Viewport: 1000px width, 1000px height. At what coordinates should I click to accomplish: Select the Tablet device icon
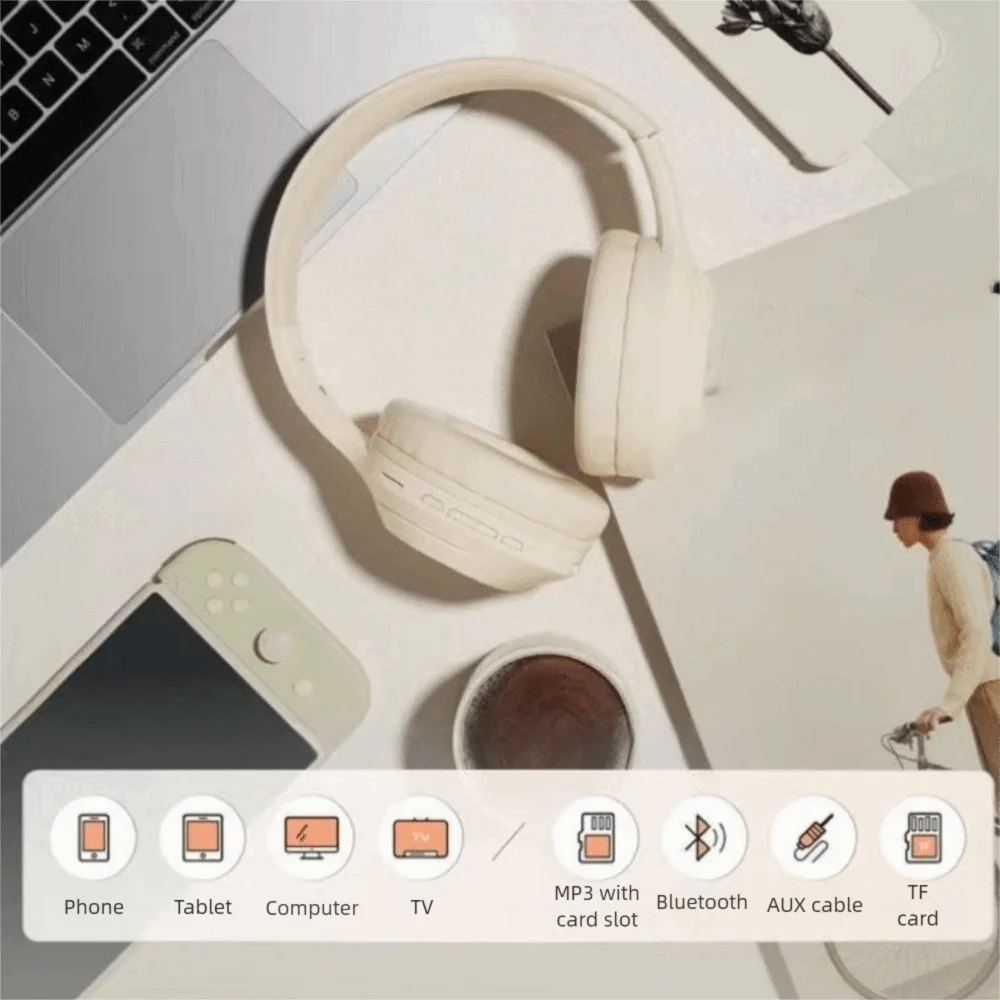(202, 837)
